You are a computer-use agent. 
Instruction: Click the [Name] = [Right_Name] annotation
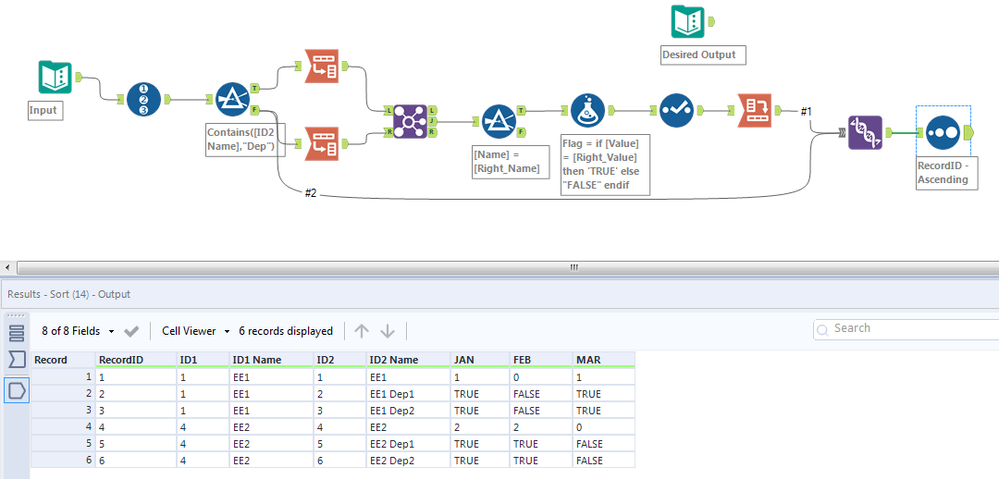tap(510, 162)
